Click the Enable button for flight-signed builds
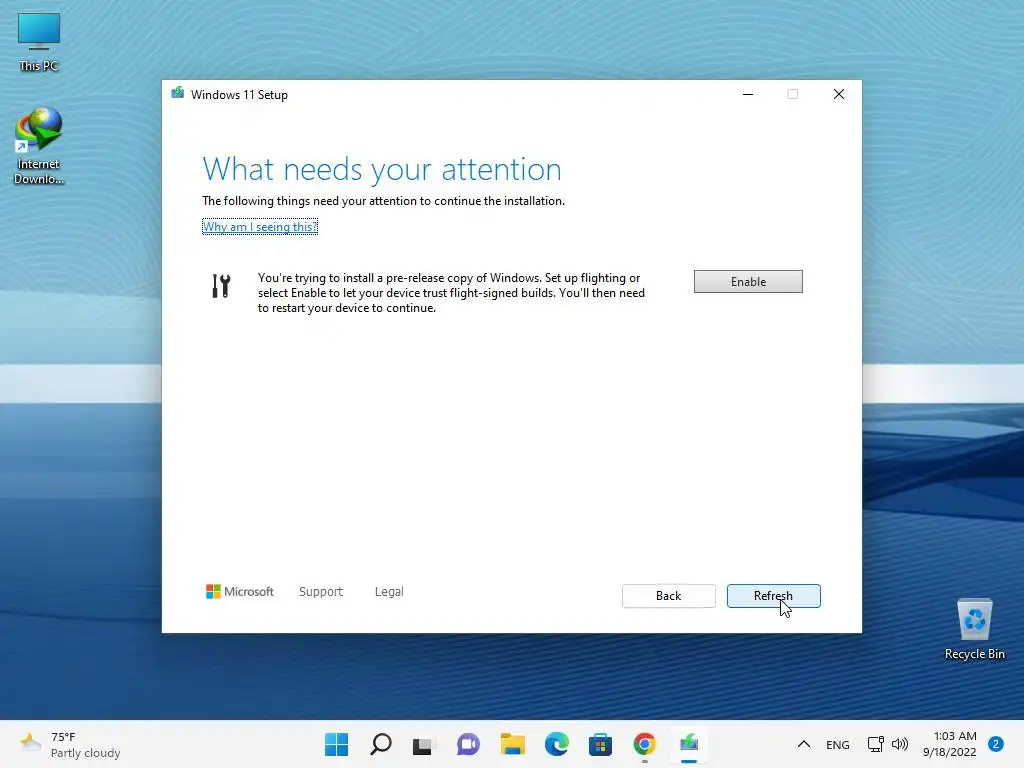The height and width of the screenshot is (768, 1024). [x=748, y=281]
